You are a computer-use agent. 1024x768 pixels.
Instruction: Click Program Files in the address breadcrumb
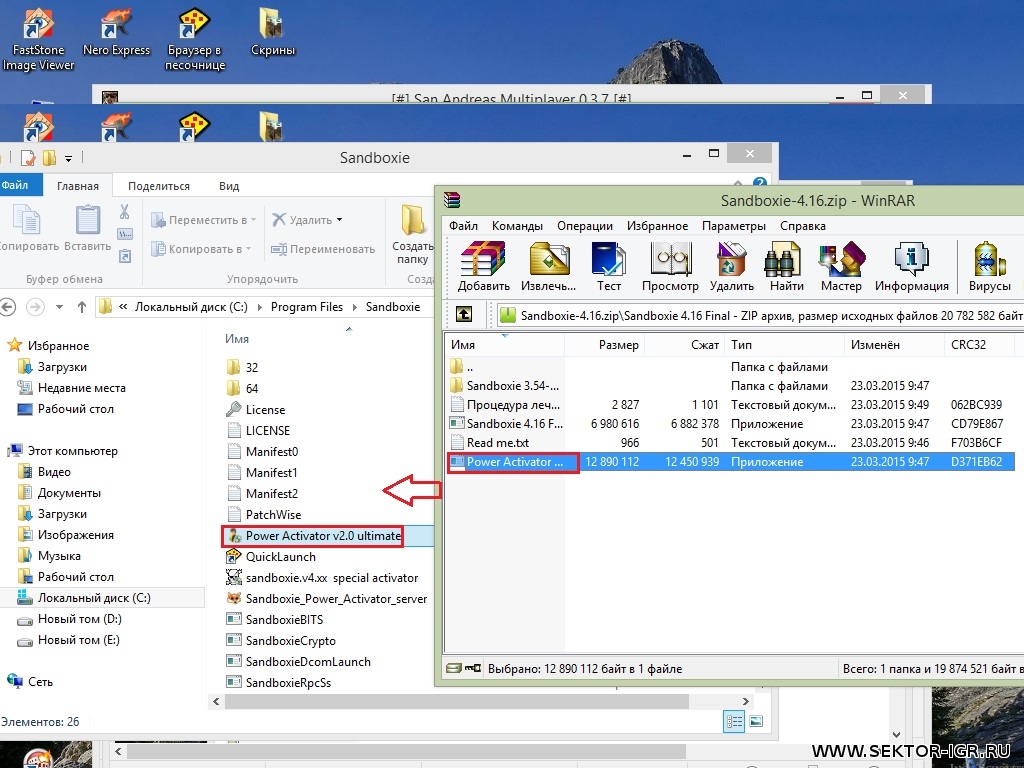coord(307,307)
